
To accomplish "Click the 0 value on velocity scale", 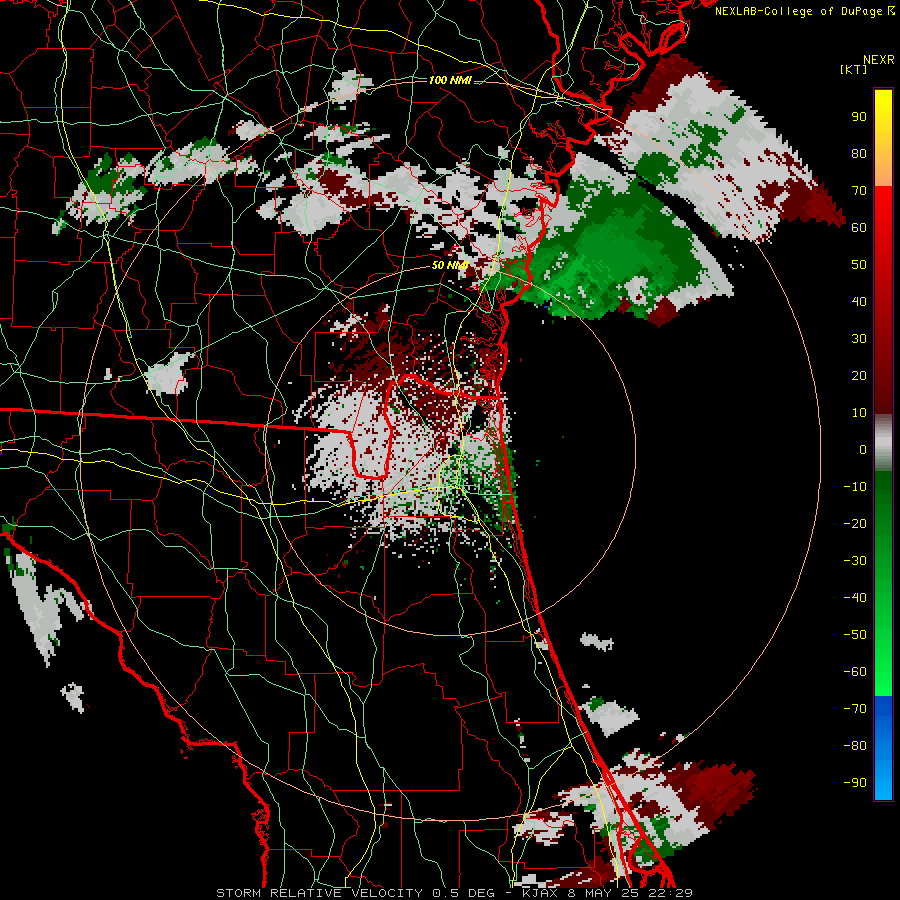I will pyautogui.click(x=863, y=450).
